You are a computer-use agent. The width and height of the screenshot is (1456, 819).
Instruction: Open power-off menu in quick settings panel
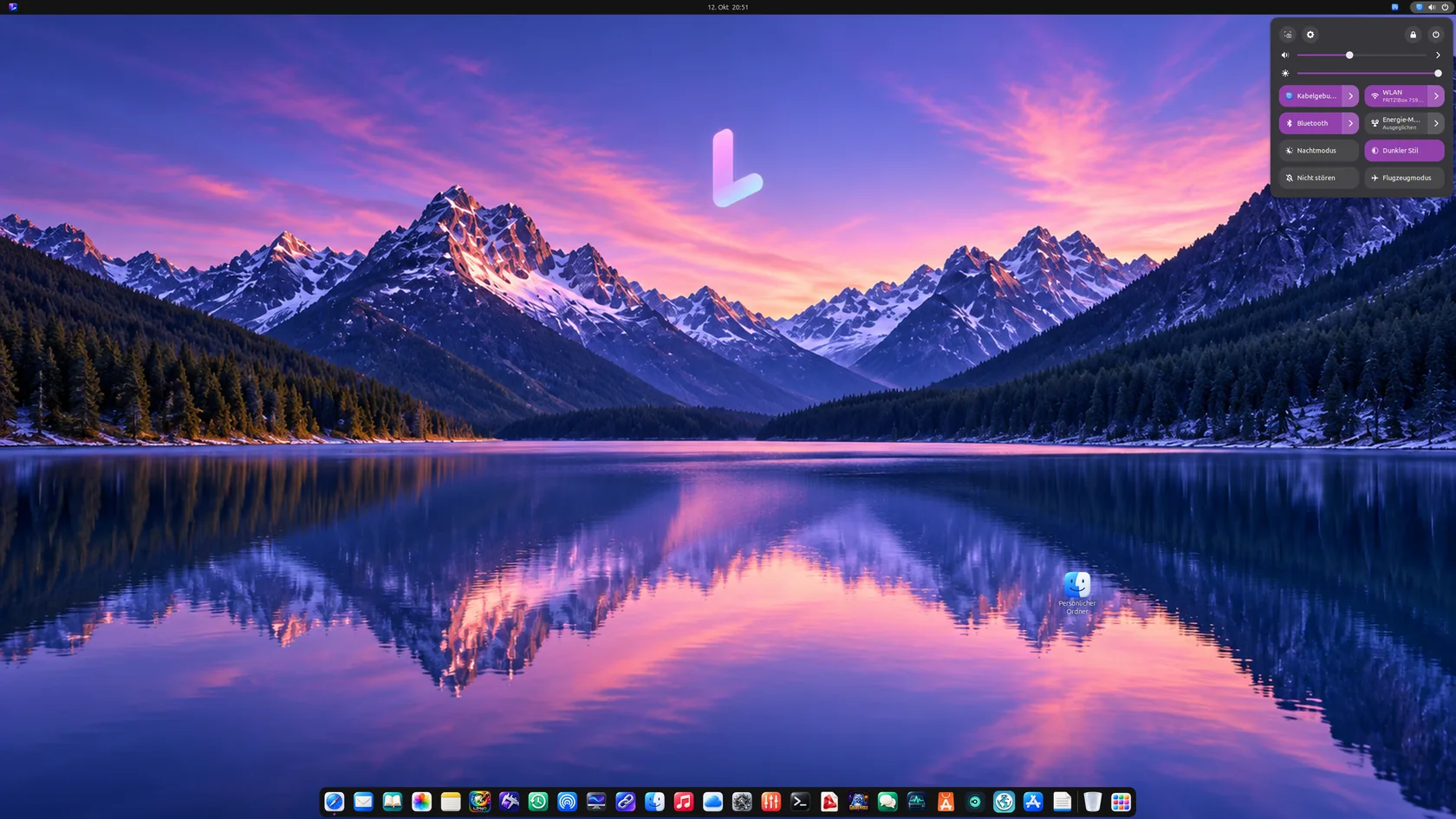pos(1436,35)
